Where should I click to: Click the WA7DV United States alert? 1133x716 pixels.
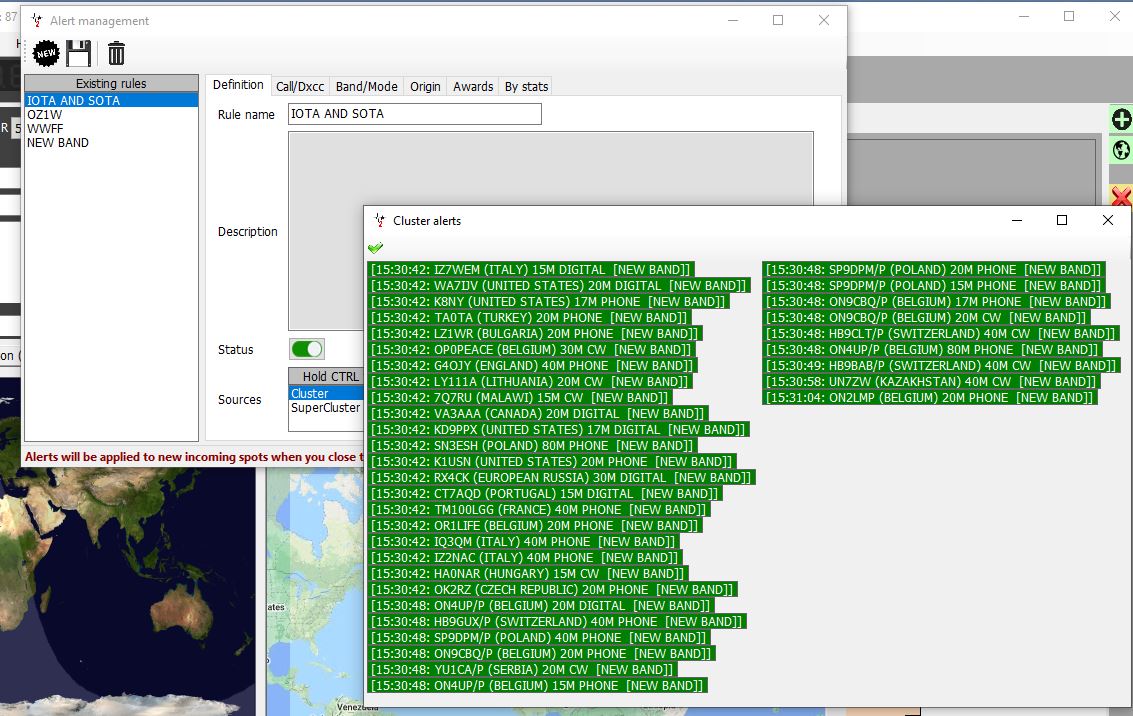[x=559, y=285]
